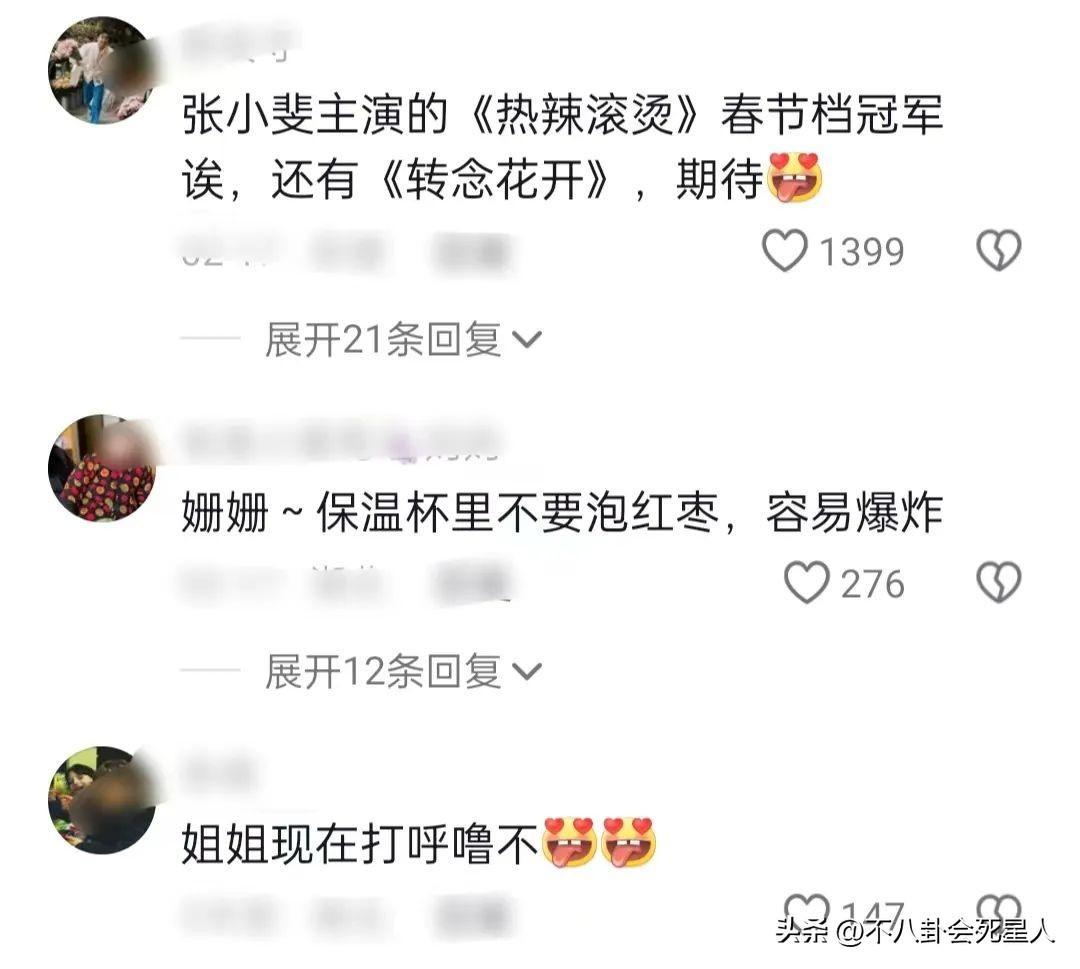Open first commenter's avatar profile
The height and width of the screenshot is (969, 1080).
click(x=101, y=70)
